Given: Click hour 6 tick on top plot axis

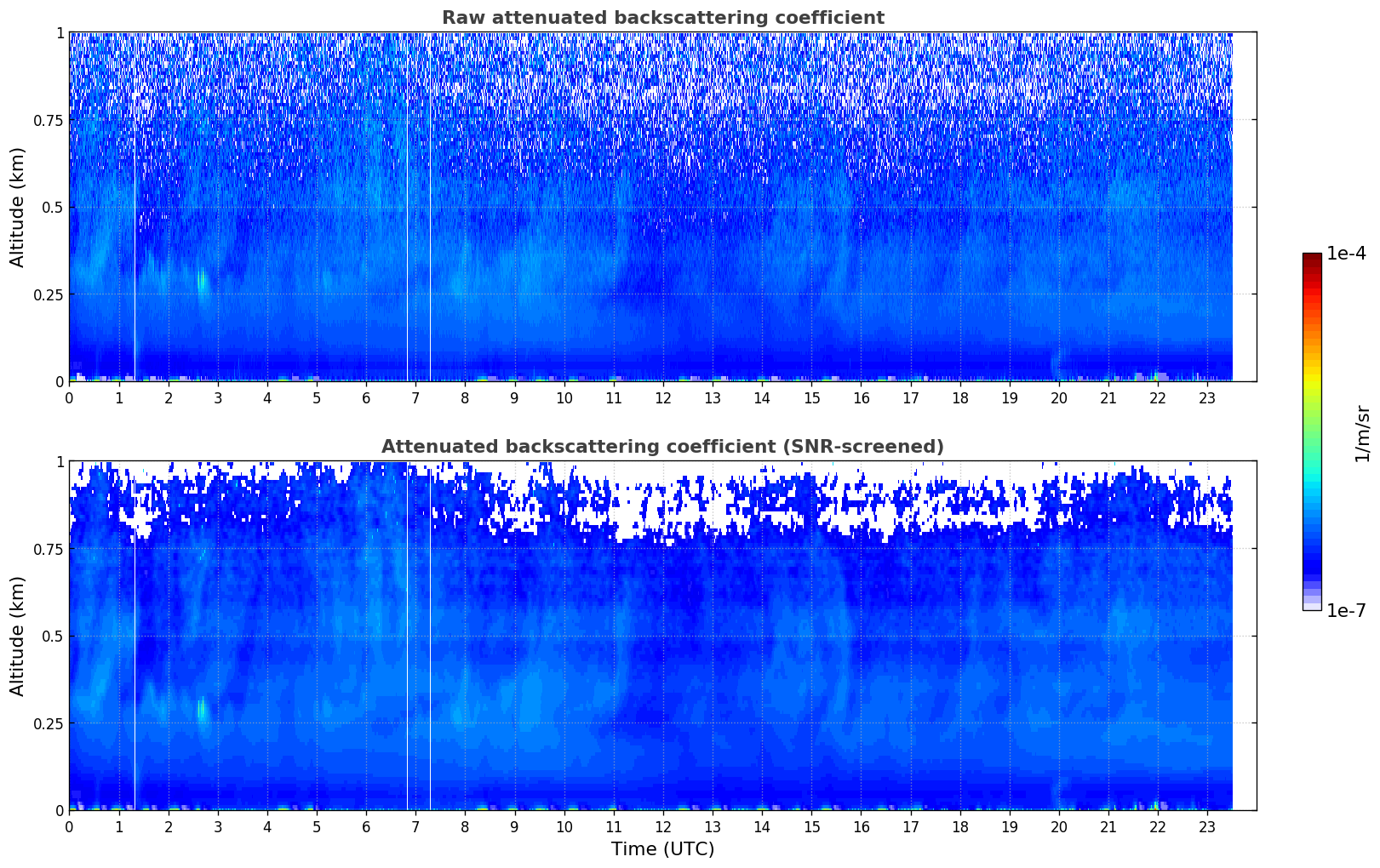Looking at the screenshot, I should pyautogui.click(x=366, y=397).
